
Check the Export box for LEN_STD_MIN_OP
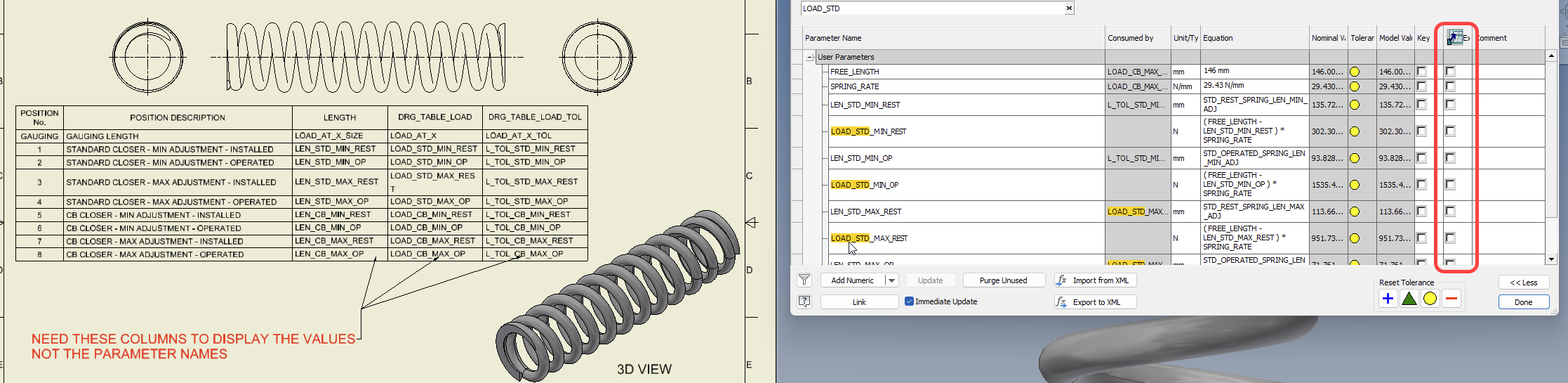coord(1450,158)
